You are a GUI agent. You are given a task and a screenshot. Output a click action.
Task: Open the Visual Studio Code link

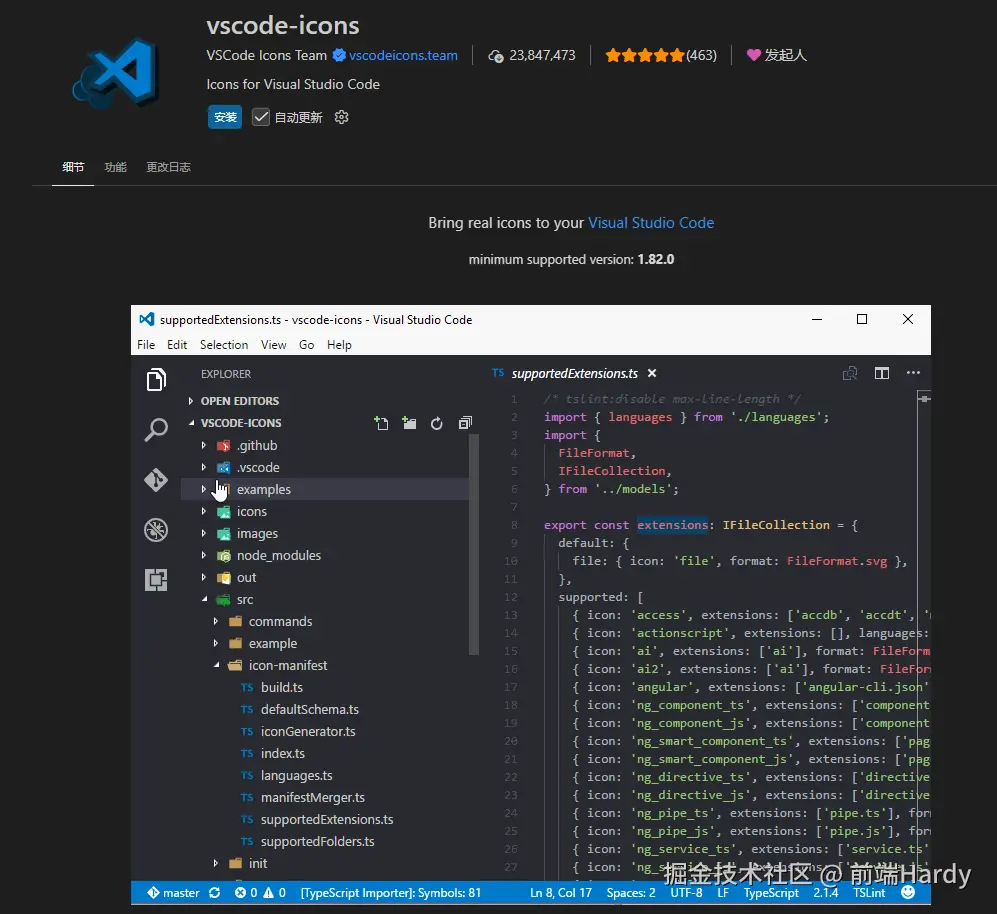tap(650, 223)
